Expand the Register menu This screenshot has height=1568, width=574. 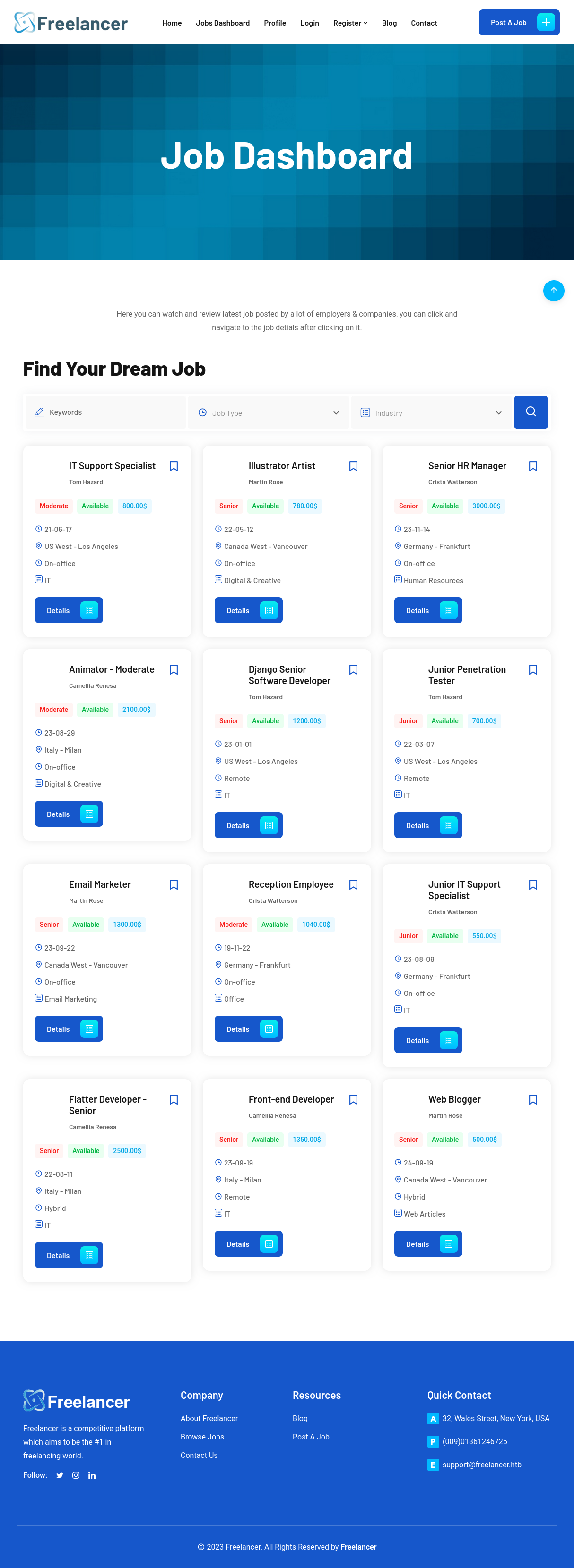point(350,23)
